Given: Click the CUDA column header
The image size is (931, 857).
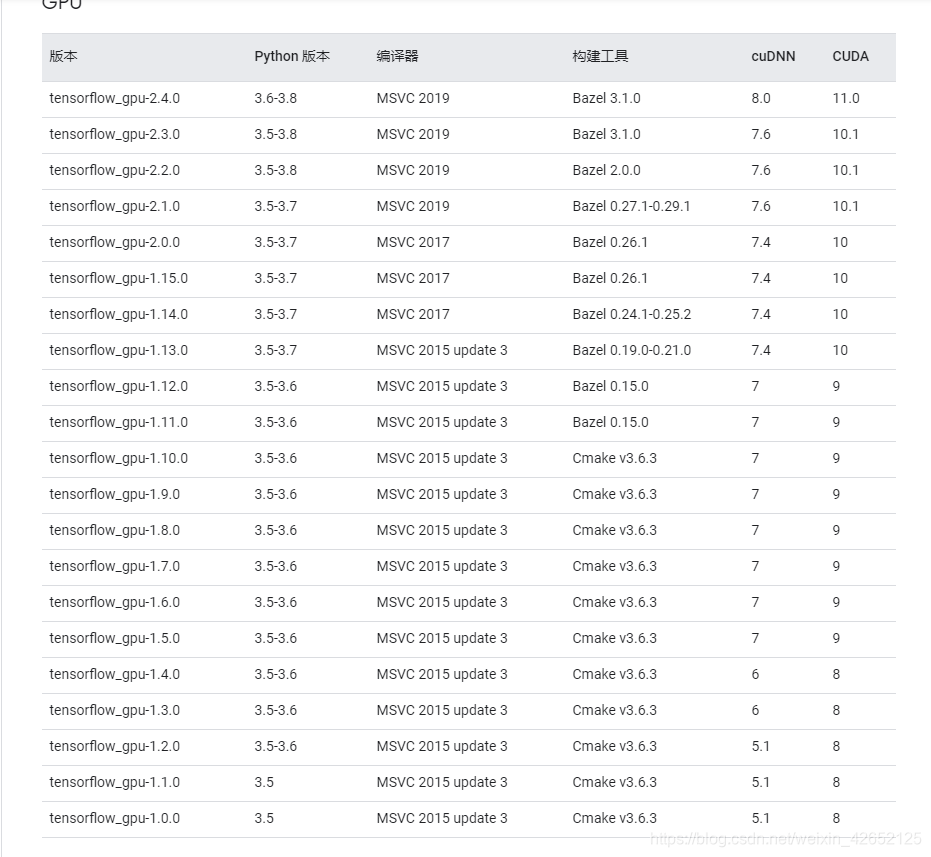Looking at the screenshot, I should (x=850, y=56).
